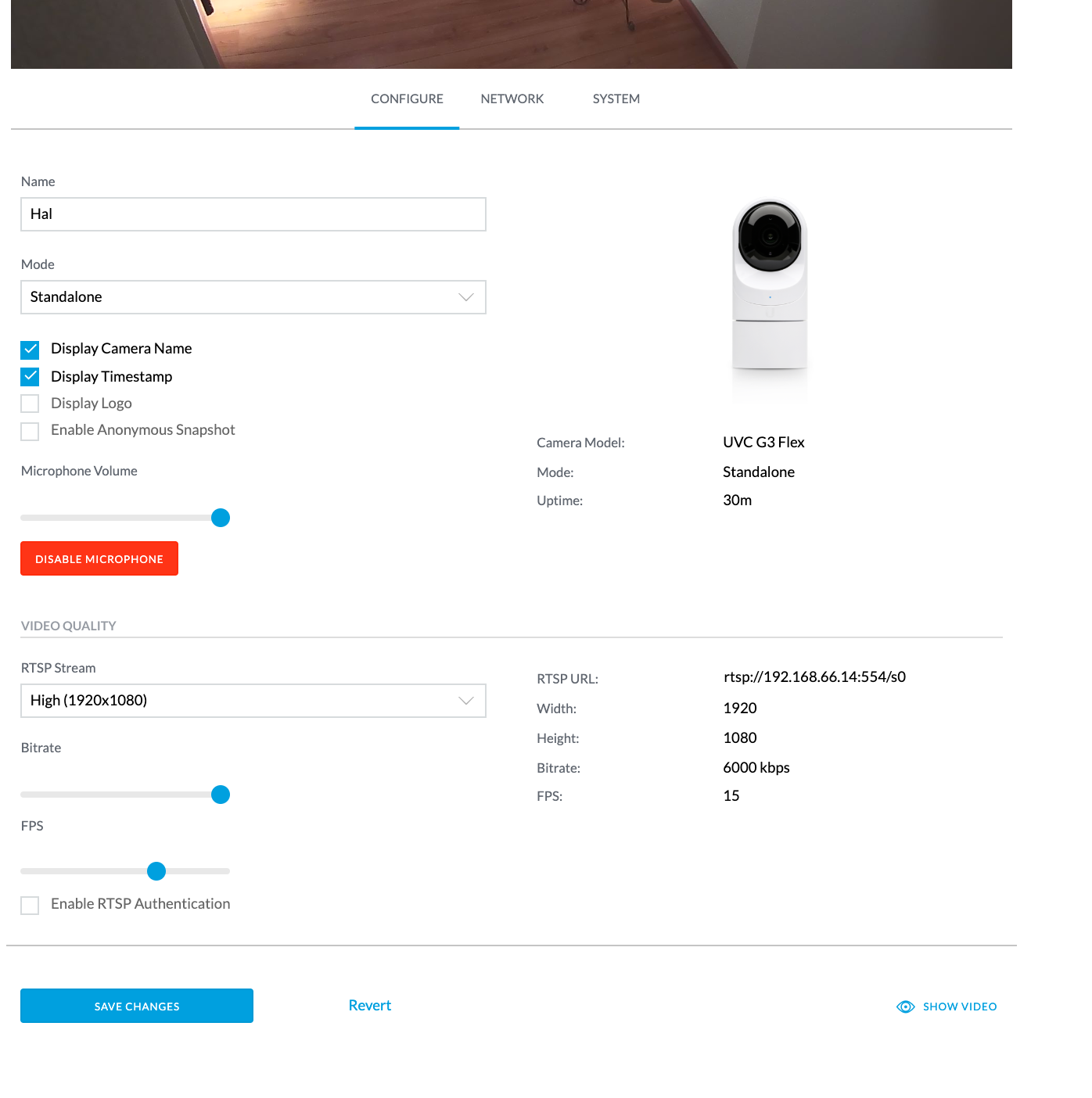Click the Disable Microphone button
This screenshot has height=1098, width=1092.
[x=99, y=558]
